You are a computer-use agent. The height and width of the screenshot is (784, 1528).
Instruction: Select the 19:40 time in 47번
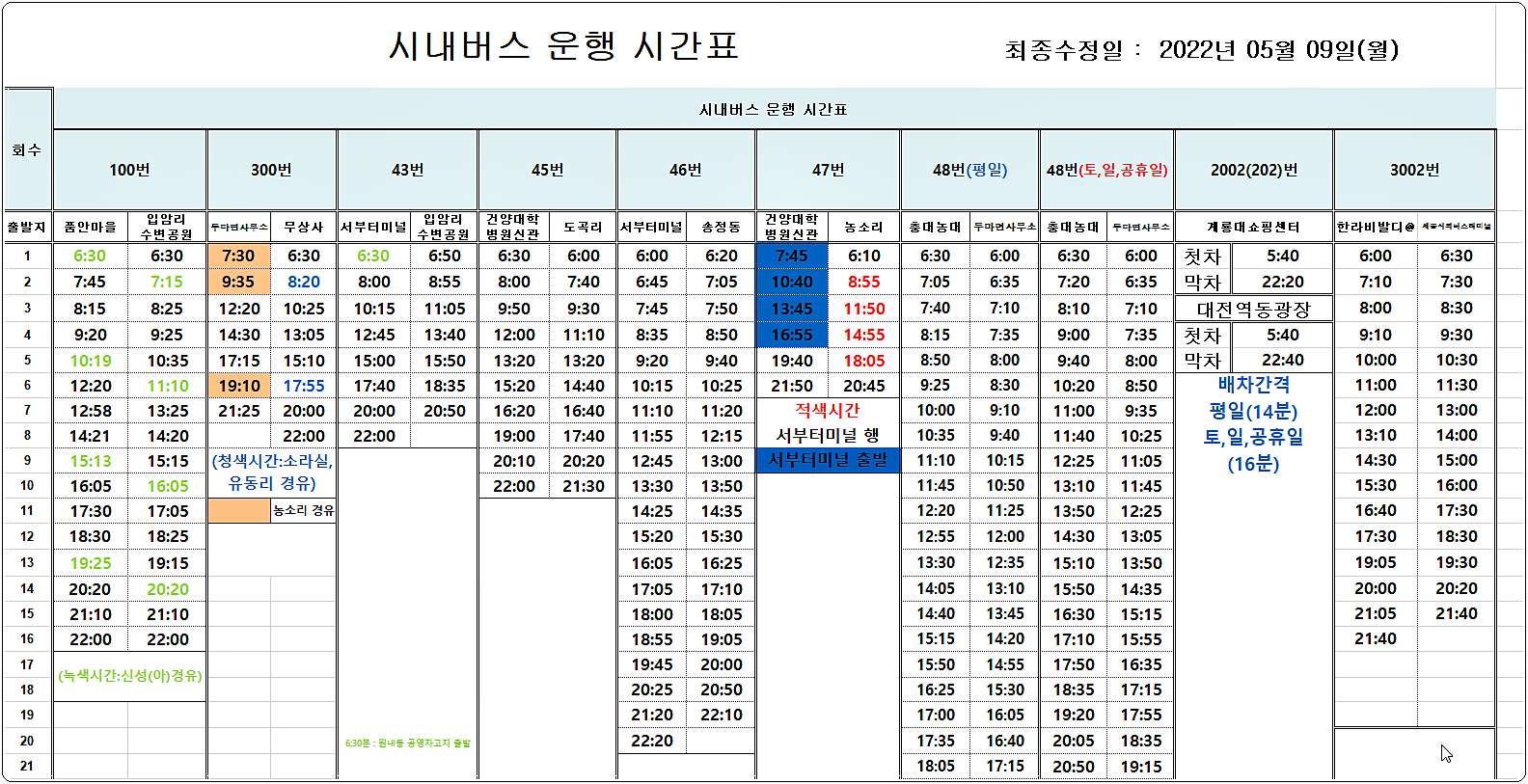point(792,361)
